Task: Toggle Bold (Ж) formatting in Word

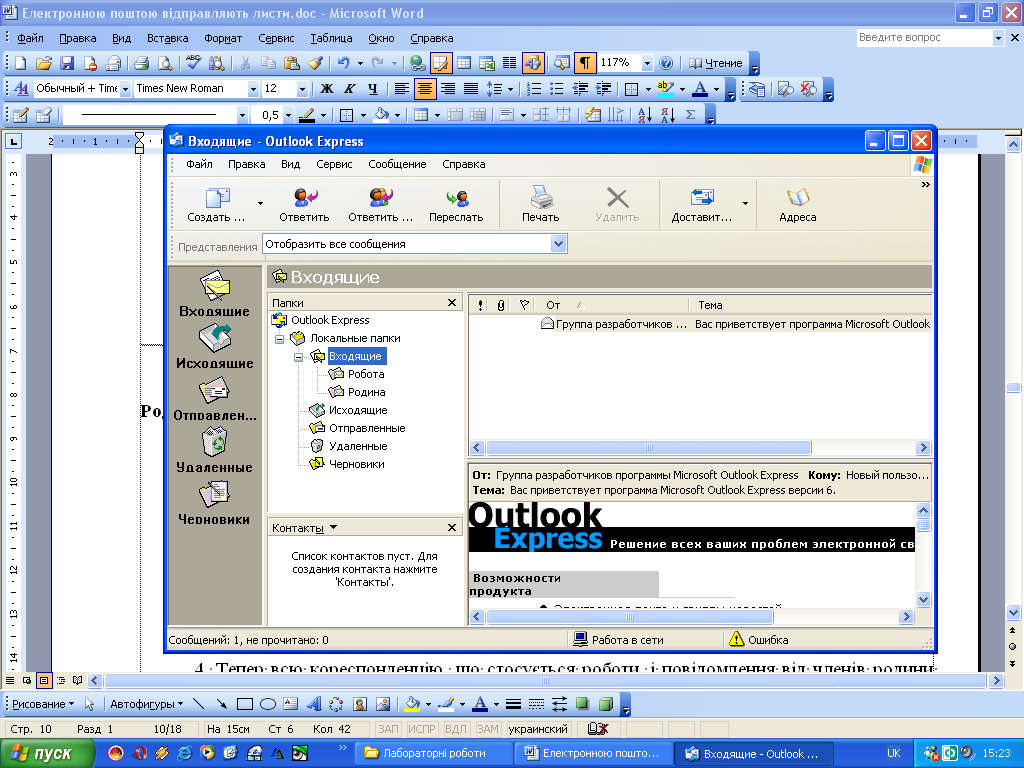Action: point(327,89)
